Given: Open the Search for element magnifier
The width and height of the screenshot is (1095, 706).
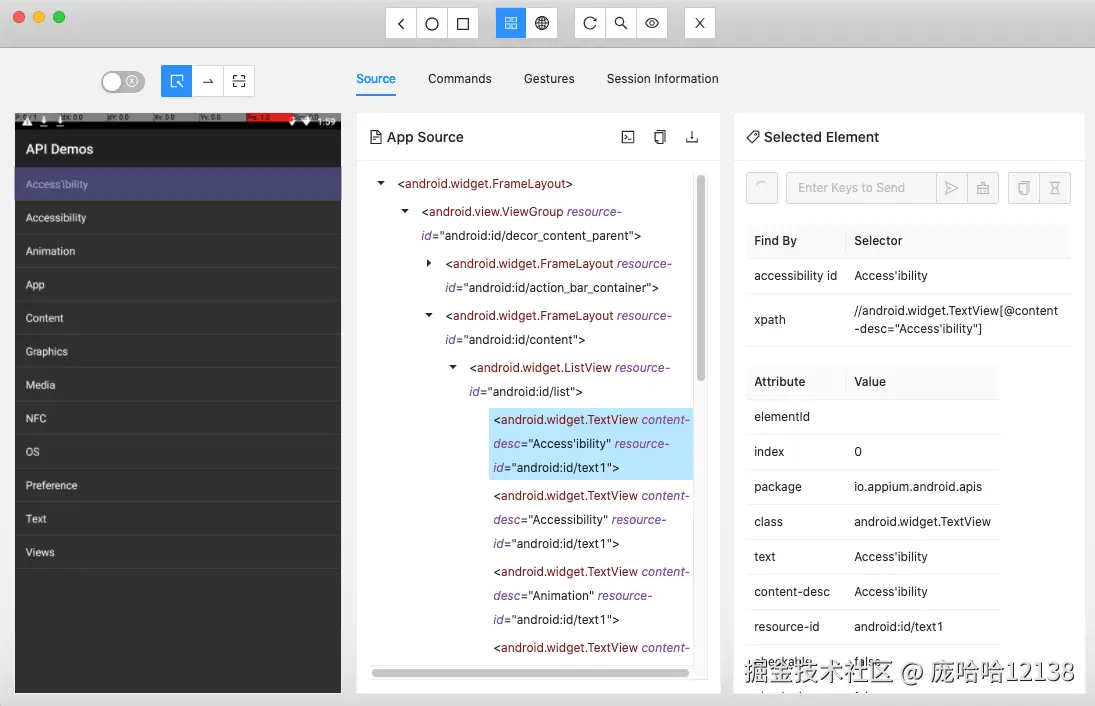Looking at the screenshot, I should pos(620,24).
